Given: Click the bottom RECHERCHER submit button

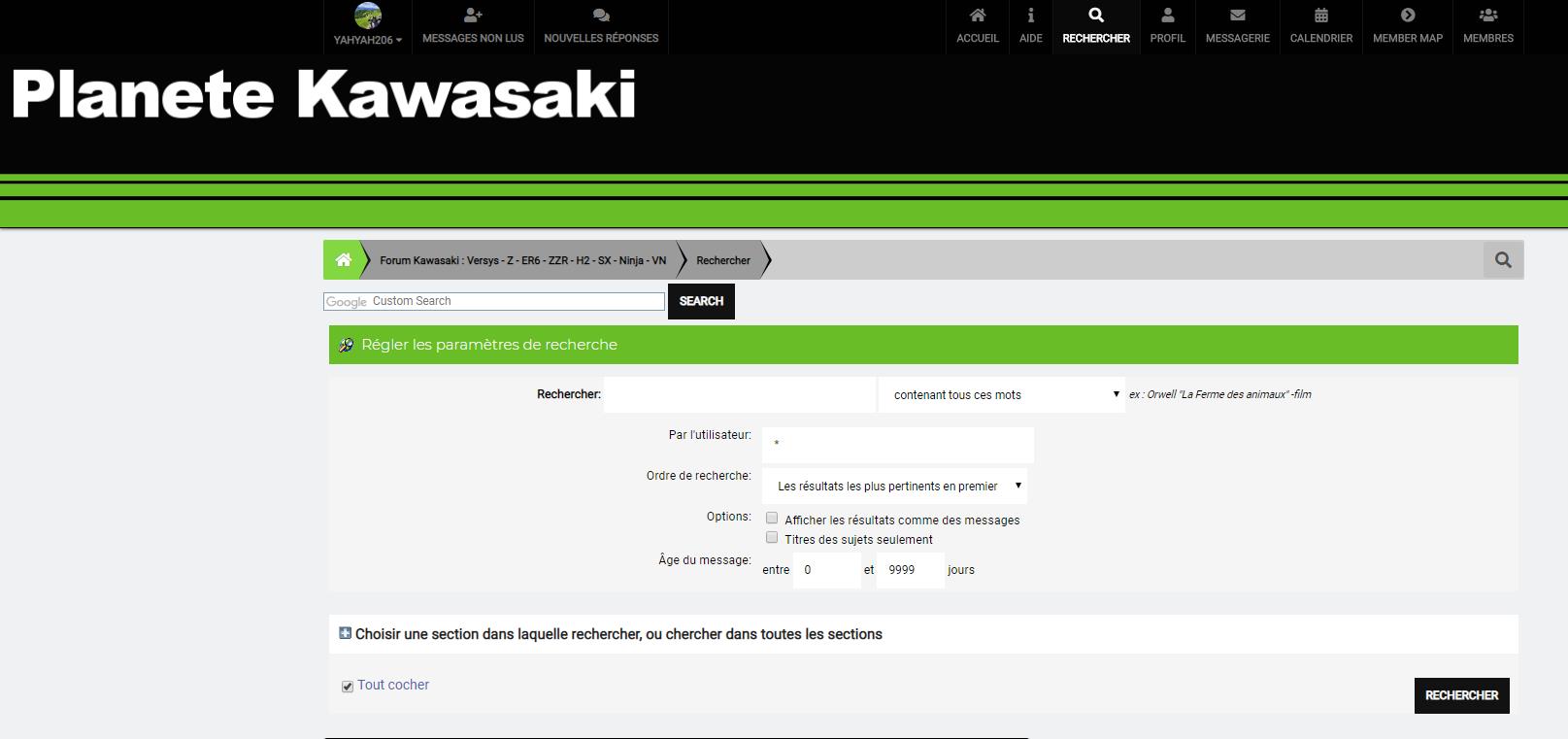Looking at the screenshot, I should (1461, 695).
